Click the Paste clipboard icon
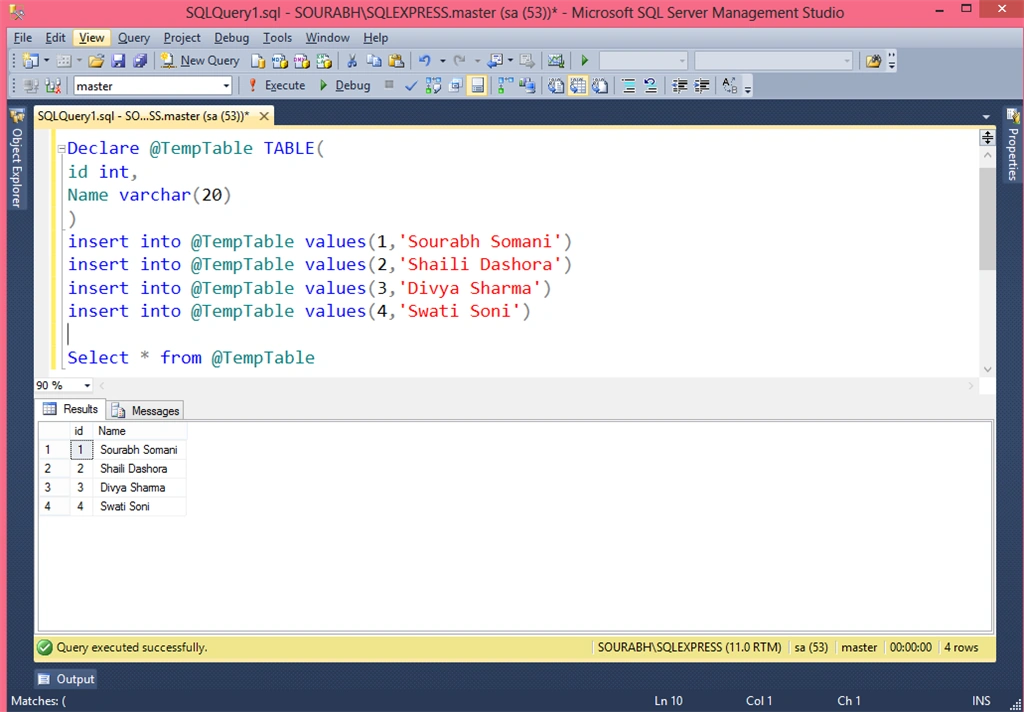 coord(396,61)
